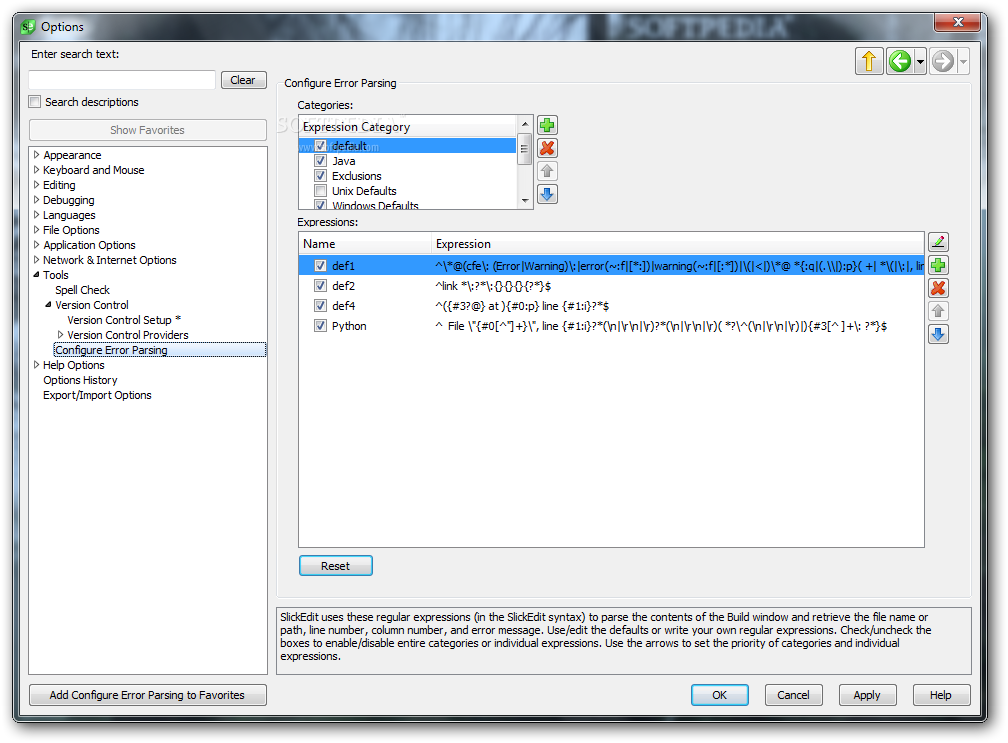1008x743 pixels.
Task: Click the Cancel button
Action: (x=793, y=695)
